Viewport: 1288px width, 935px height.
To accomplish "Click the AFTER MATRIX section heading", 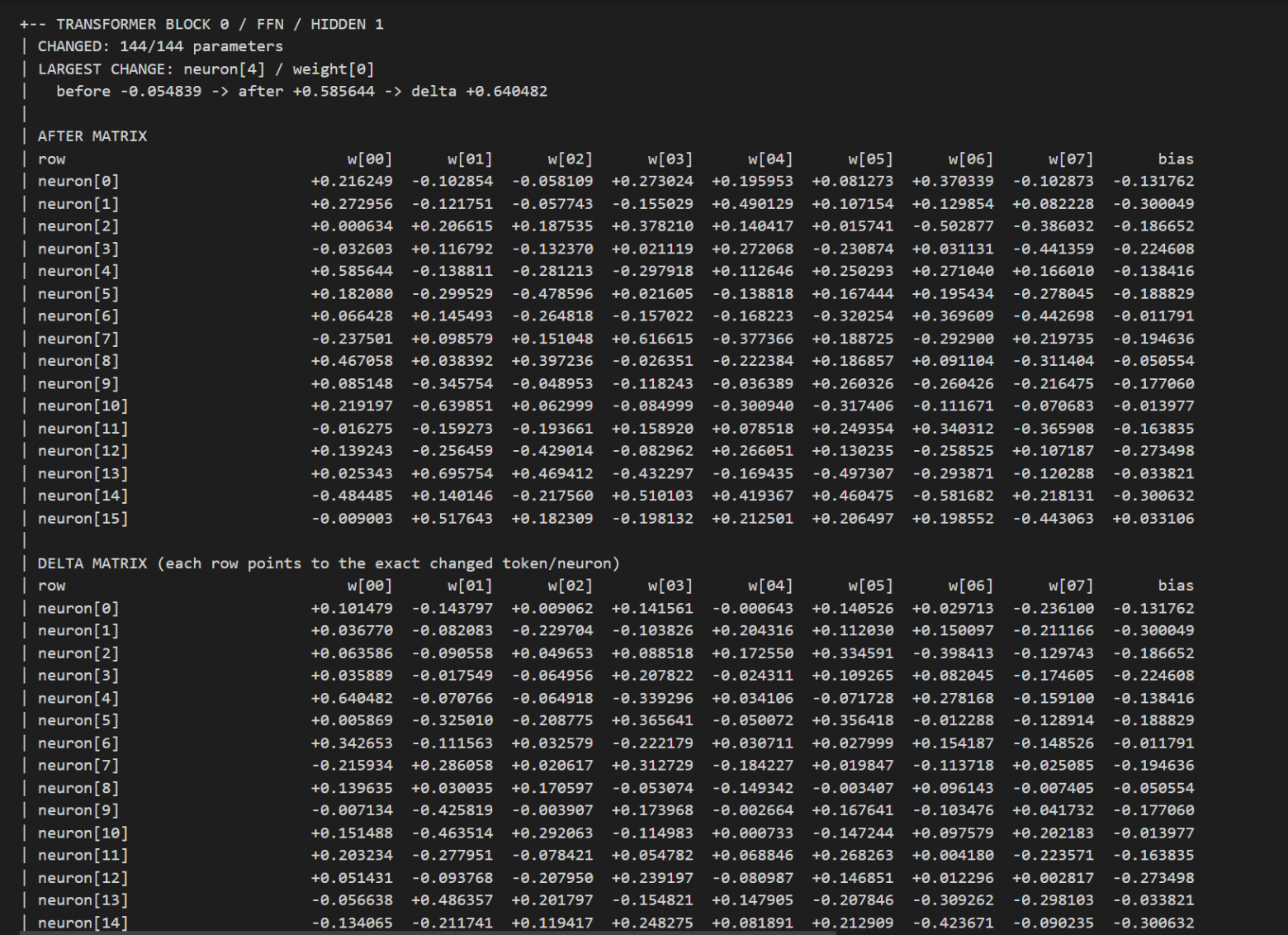I will click(92, 136).
